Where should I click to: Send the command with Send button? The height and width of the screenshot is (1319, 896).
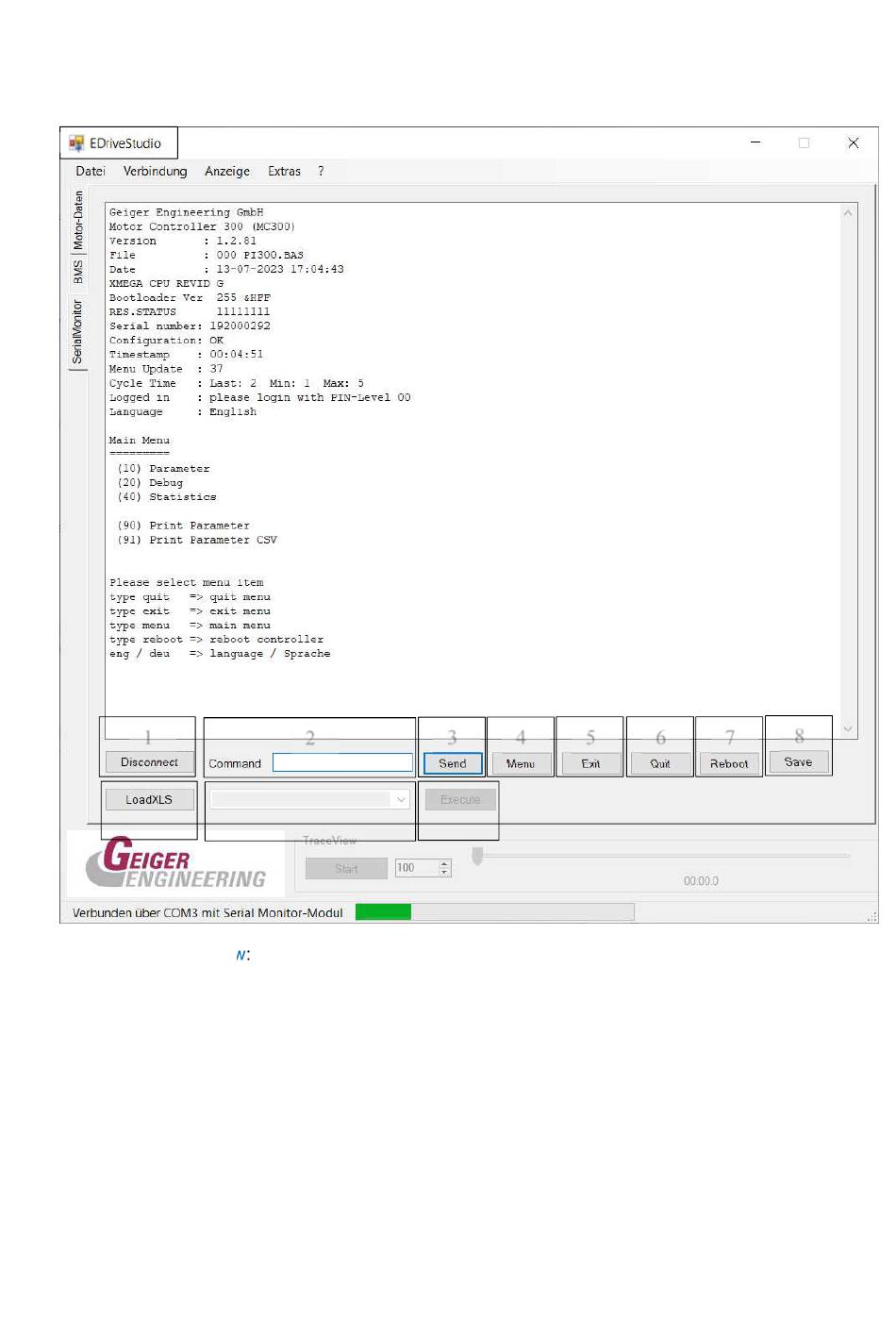click(453, 763)
